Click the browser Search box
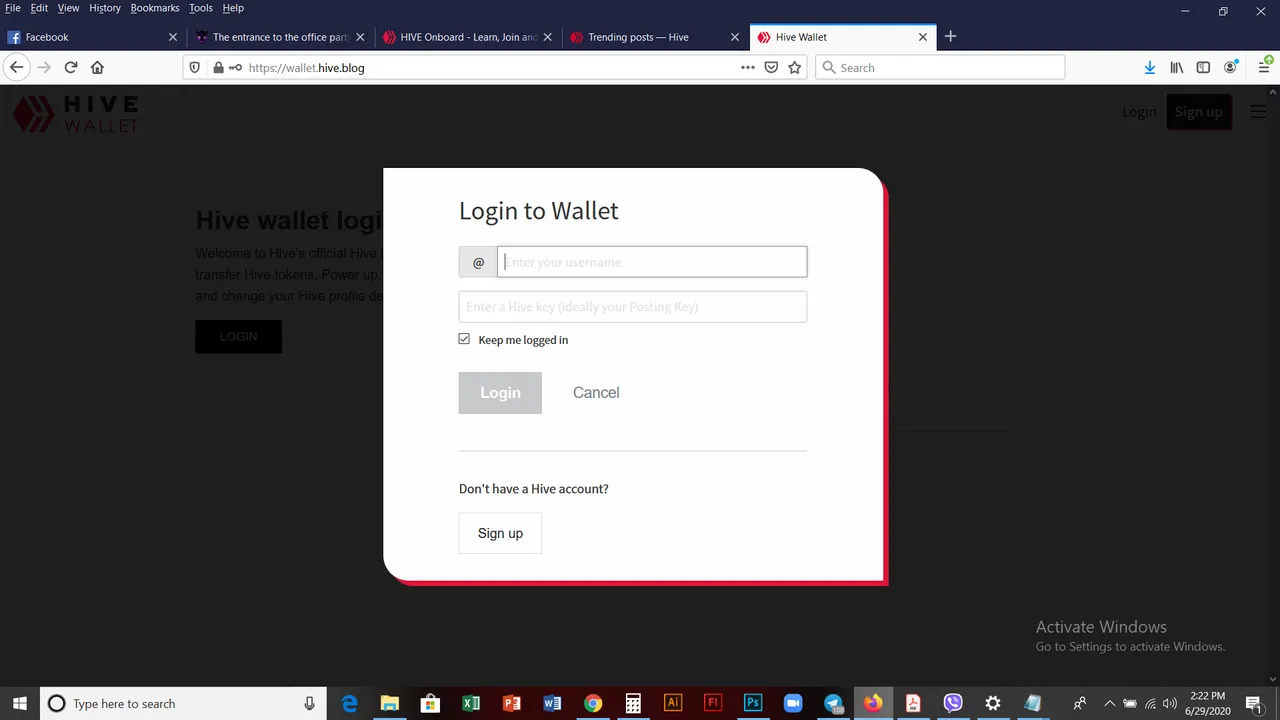Screen dimensions: 1280x720 940,67
